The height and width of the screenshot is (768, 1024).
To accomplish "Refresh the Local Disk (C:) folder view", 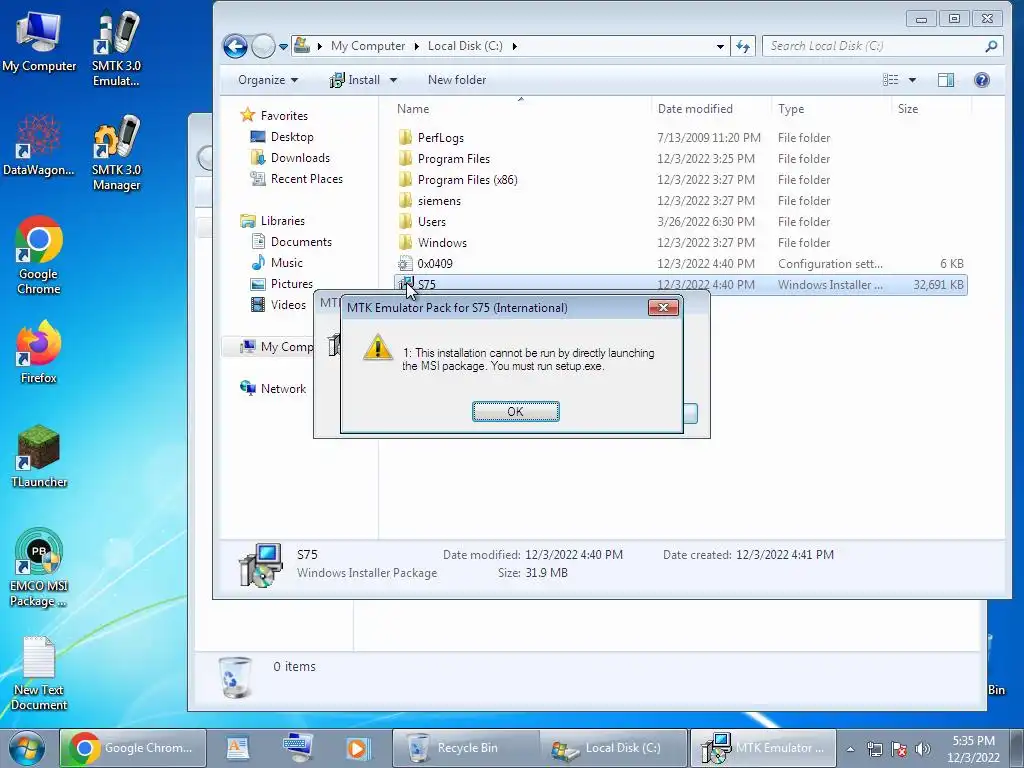I will click(743, 46).
